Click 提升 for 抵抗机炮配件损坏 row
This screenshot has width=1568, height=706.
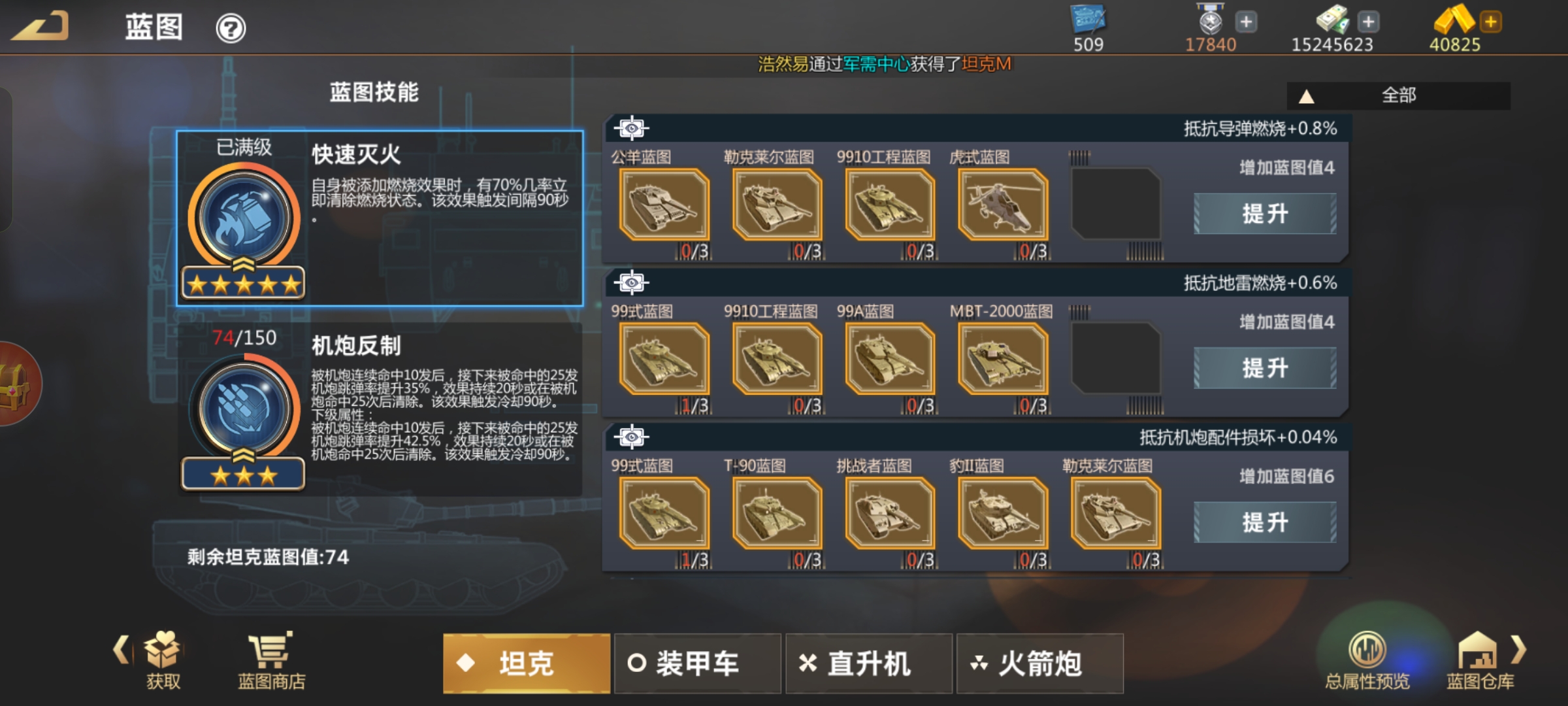point(1265,522)
